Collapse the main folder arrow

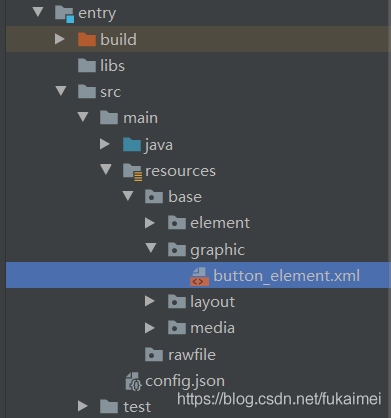coord(83,117)
